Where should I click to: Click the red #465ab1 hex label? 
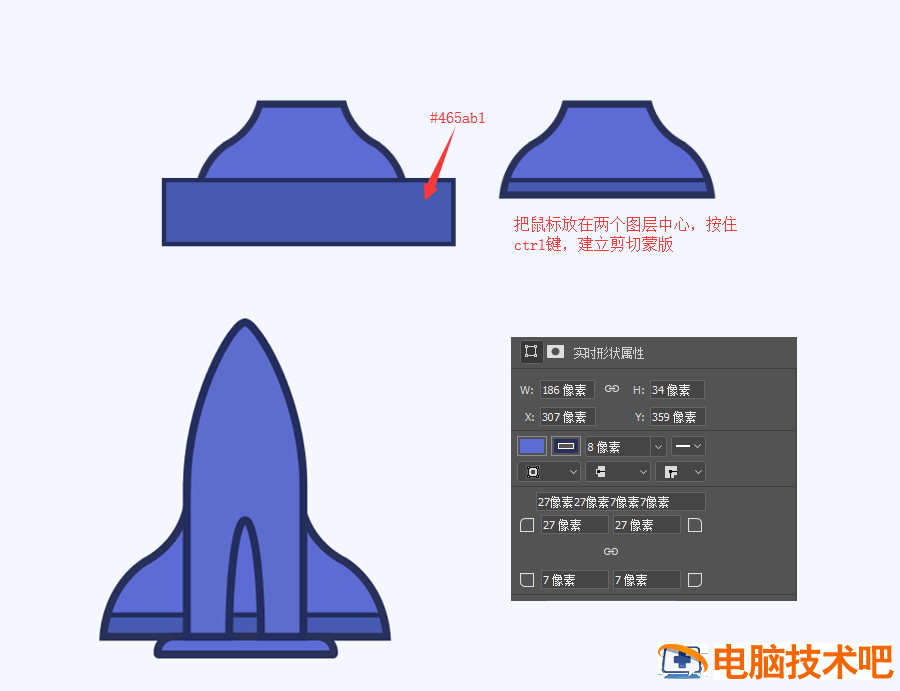click(456, 118)
